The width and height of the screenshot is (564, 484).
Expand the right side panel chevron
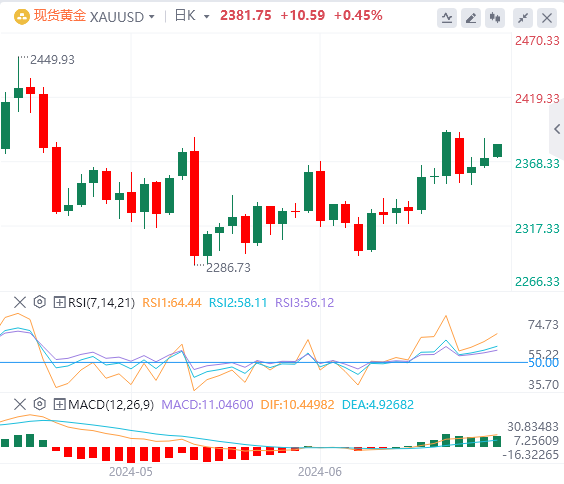point(557,129)
